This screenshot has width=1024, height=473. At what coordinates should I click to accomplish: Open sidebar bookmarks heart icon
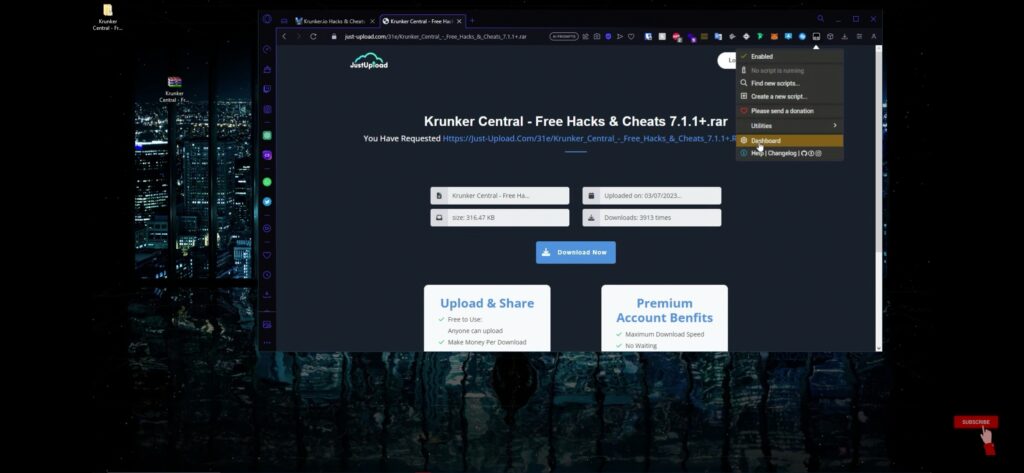pyautogui.click(x=267, y=255)
